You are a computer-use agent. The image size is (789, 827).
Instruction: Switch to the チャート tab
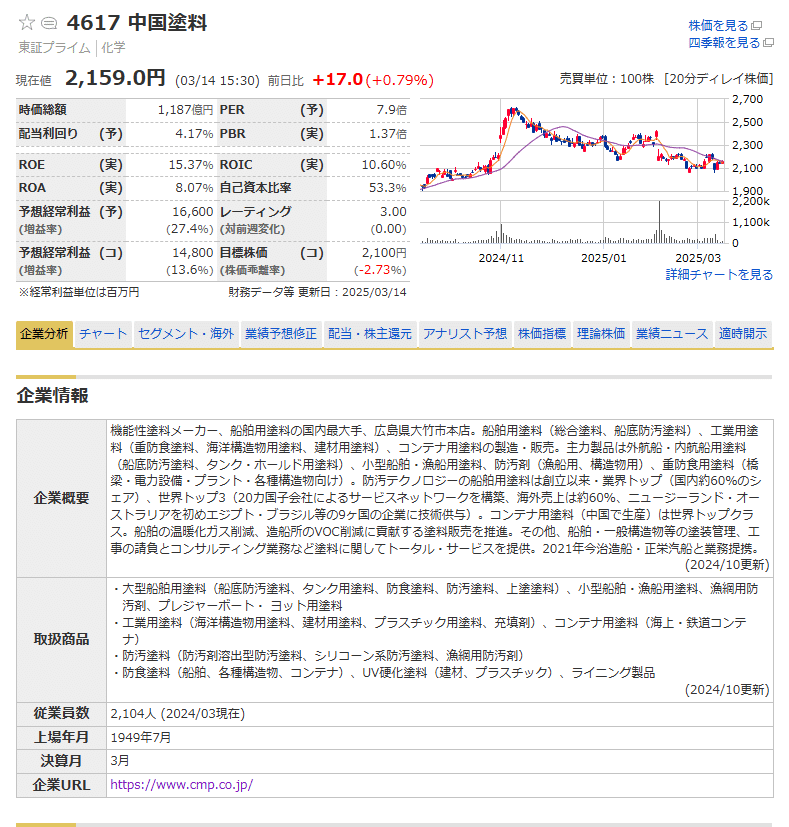pyautogui.click(x=103, y=334)
